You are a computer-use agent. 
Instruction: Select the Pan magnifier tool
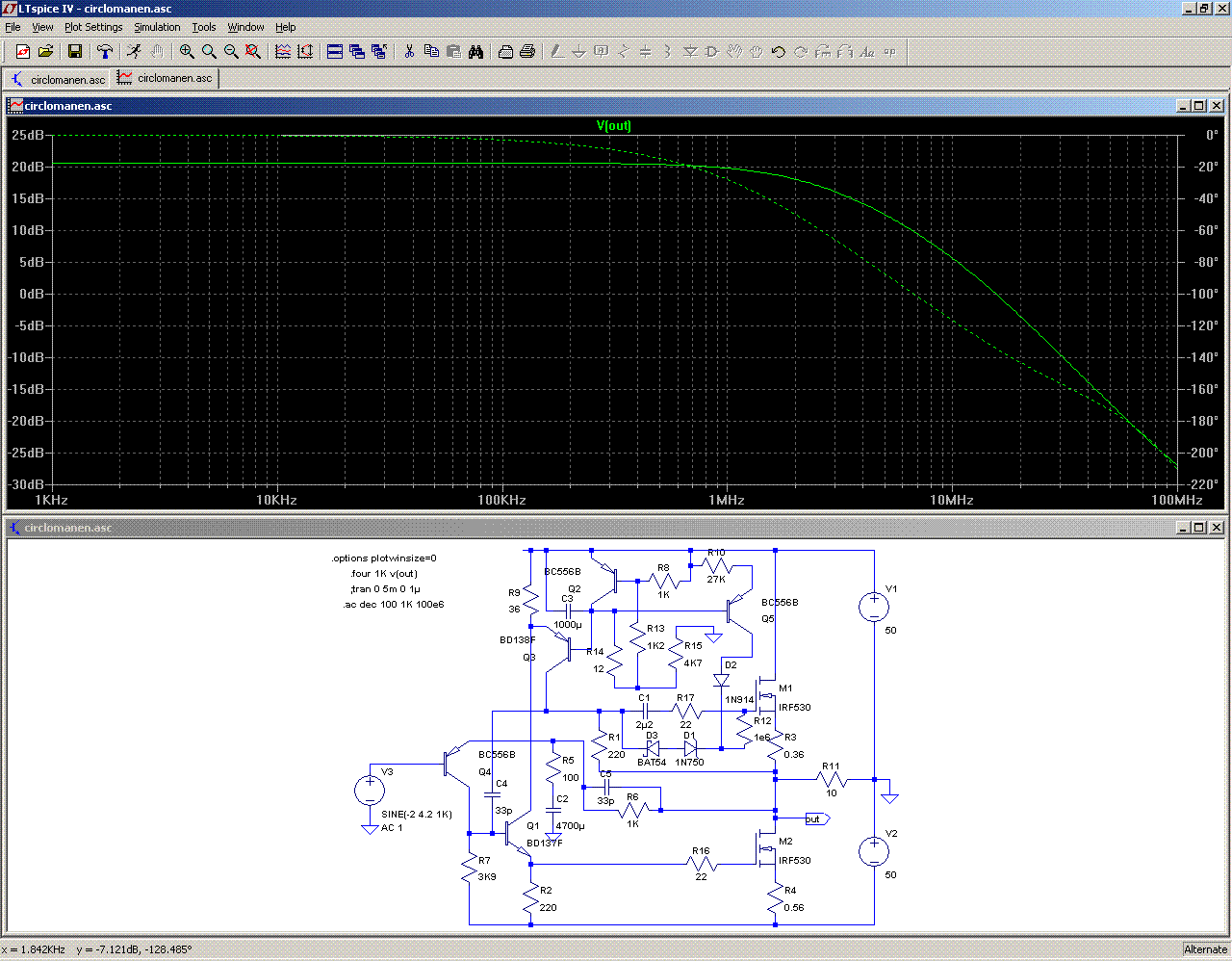(x=209, y=52)
